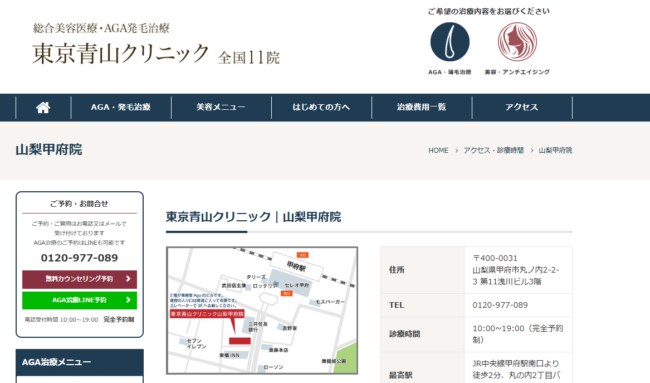This screenshot has width=650, height=383.
Task: Click the sidebar phone number 0120-977-089
Action: [79, 258]
